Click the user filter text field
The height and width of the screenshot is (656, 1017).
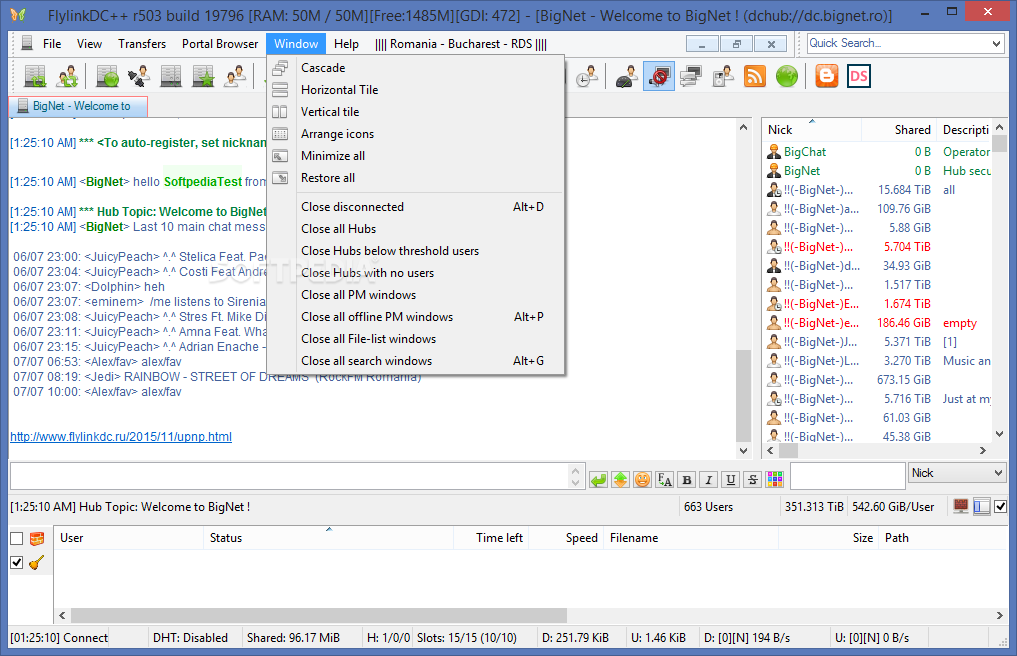pyautogui.click(x=848, y=476)
